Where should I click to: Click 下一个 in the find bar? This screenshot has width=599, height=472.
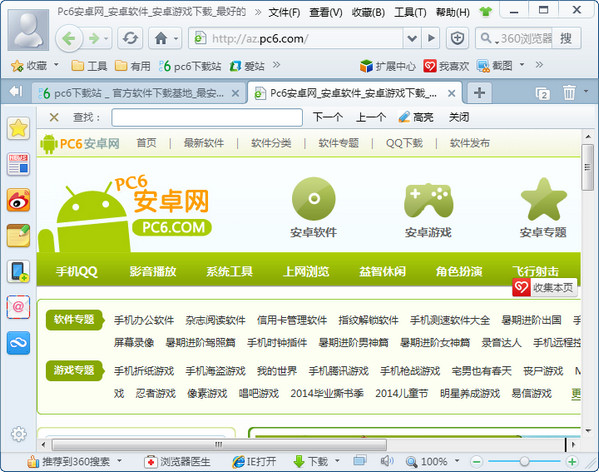327,117
